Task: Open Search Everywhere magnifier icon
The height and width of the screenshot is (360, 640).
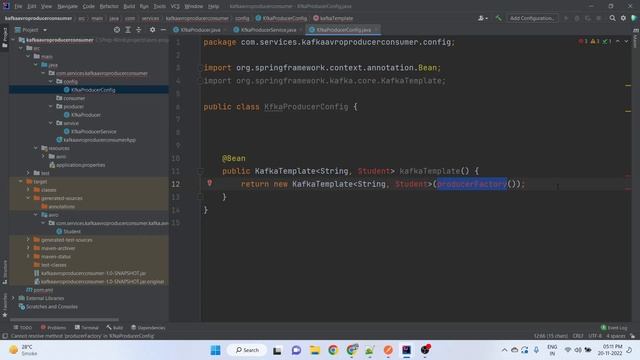Action: 612,18
